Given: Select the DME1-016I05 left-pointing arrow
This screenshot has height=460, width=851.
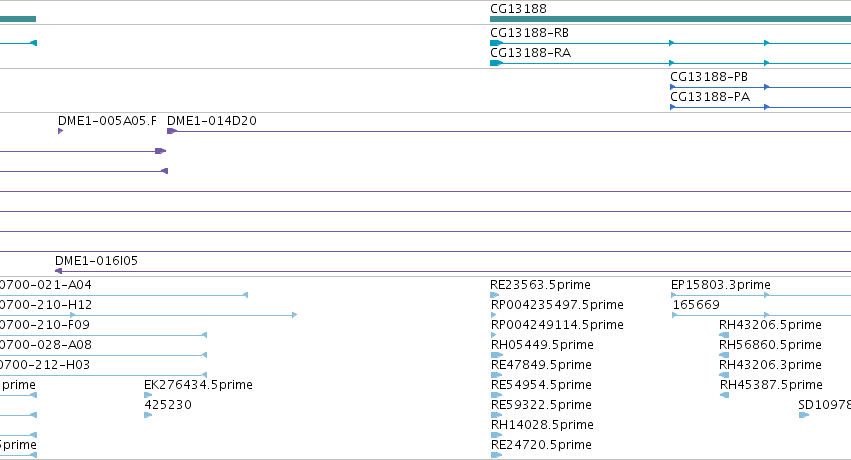Looking at the screenshot, I should [59, 271].
